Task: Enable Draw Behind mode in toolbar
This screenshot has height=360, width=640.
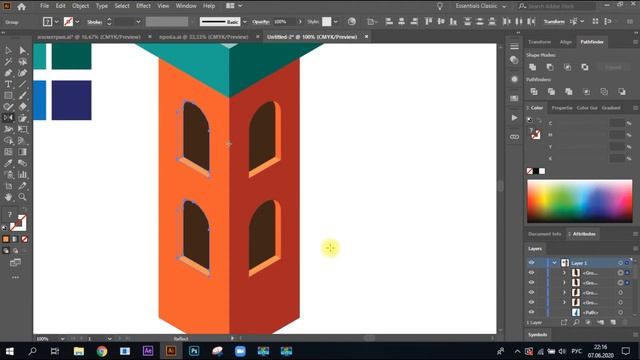Action: [x=16, y=251]
